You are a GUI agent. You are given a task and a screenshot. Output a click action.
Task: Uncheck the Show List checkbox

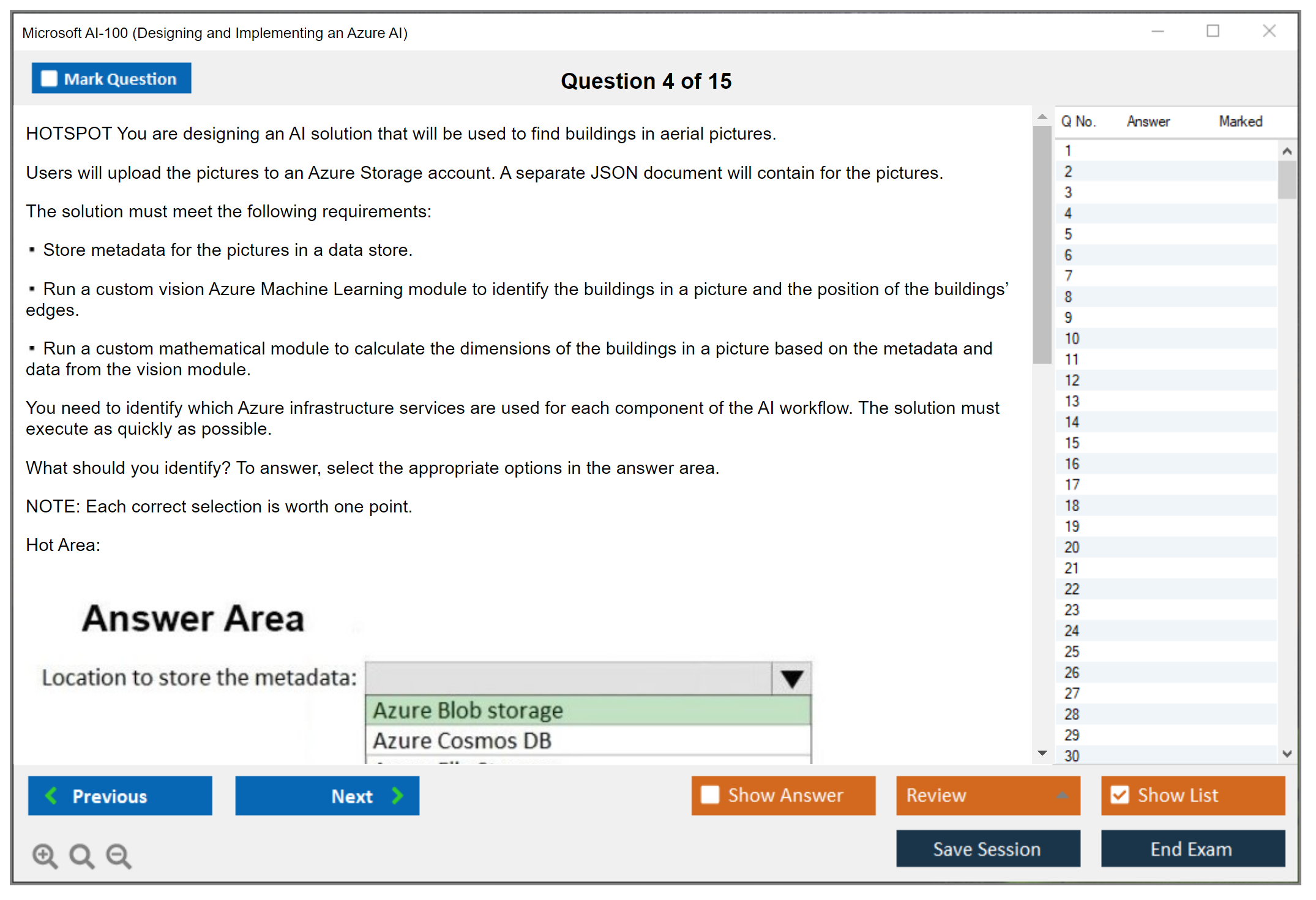(x=1120, y=795)
